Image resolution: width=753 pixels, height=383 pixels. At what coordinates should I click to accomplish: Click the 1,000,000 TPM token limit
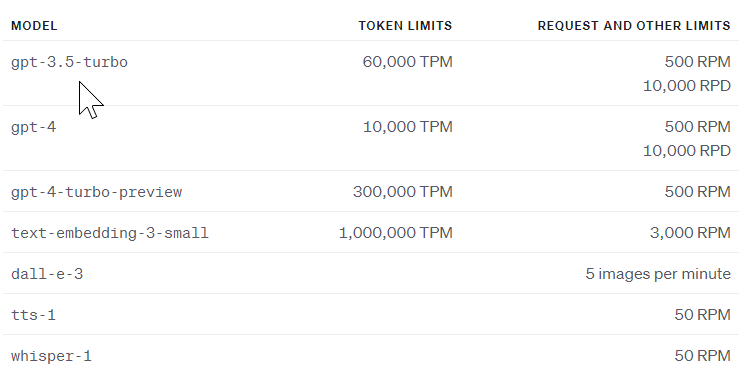click(396, 233)
